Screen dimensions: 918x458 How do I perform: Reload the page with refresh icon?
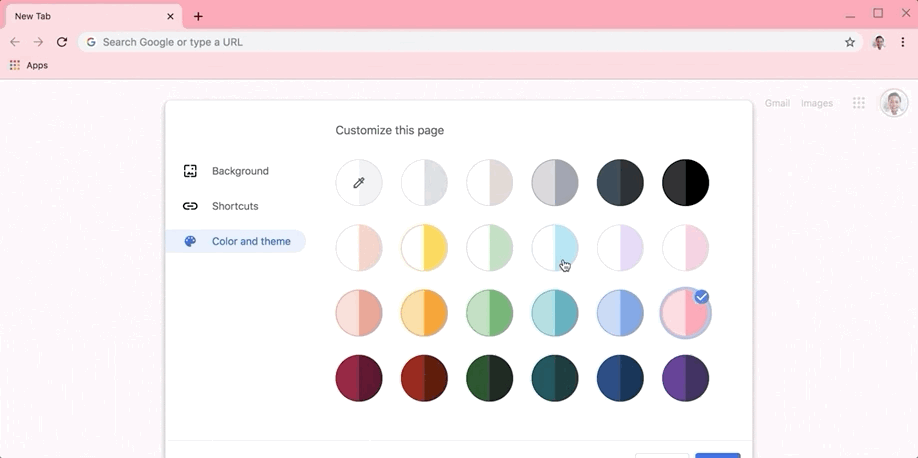coord(62,42)
